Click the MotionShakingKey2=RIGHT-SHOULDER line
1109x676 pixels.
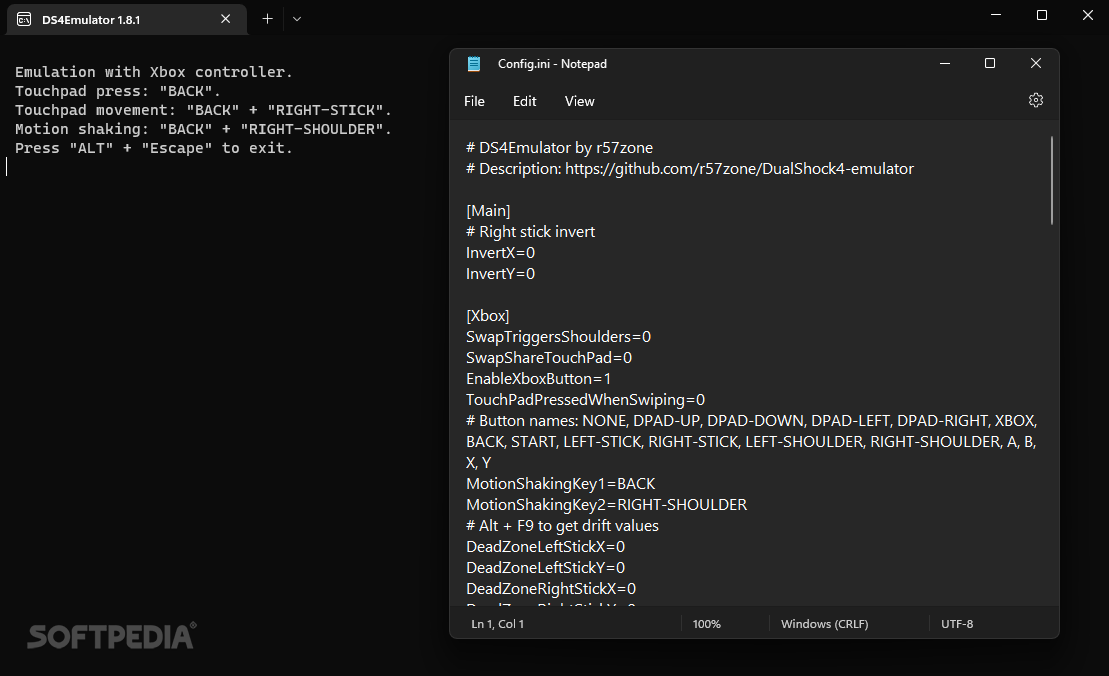606,505
